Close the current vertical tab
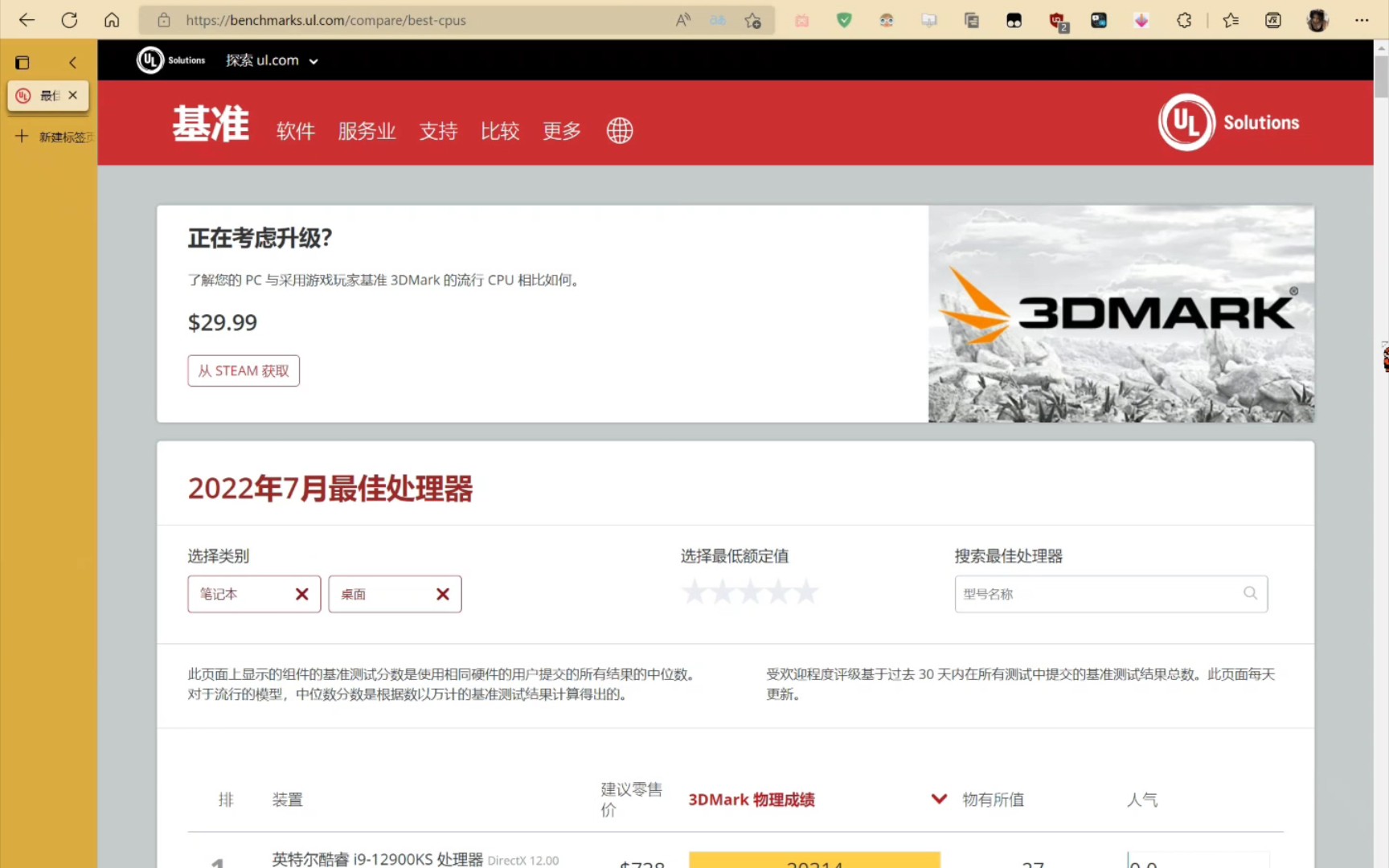 (73, 95)
